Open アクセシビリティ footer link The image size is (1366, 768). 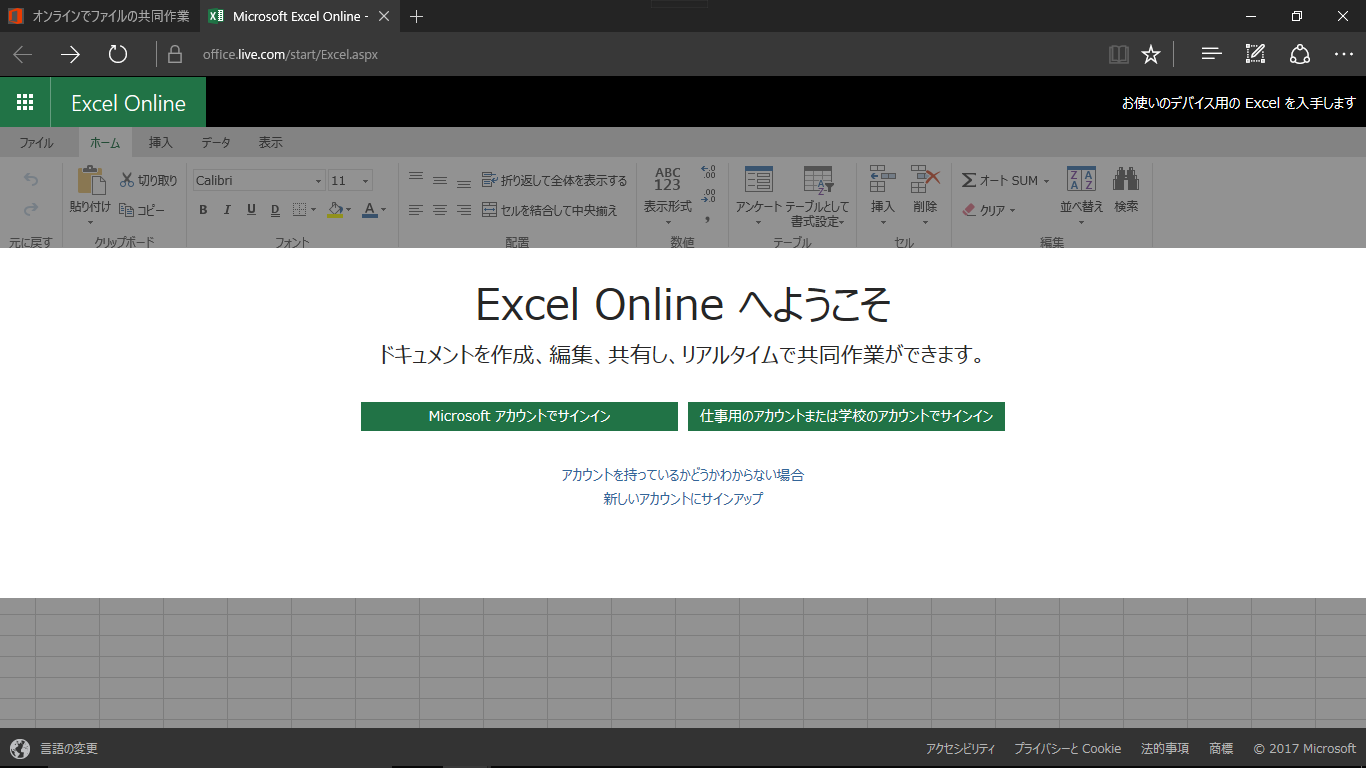point(960,748)
